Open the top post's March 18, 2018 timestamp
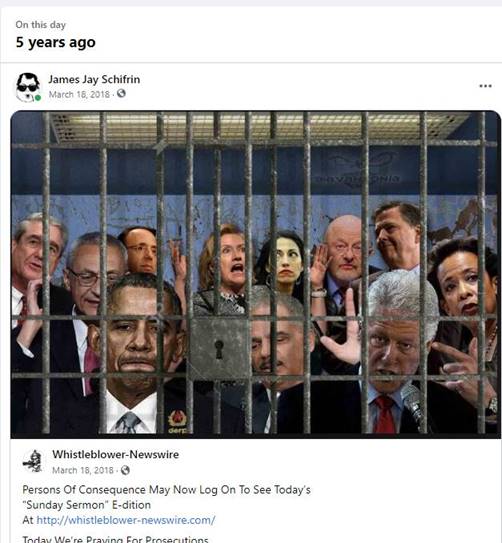This screenshot has height=543, width=502. coord(79,94)
